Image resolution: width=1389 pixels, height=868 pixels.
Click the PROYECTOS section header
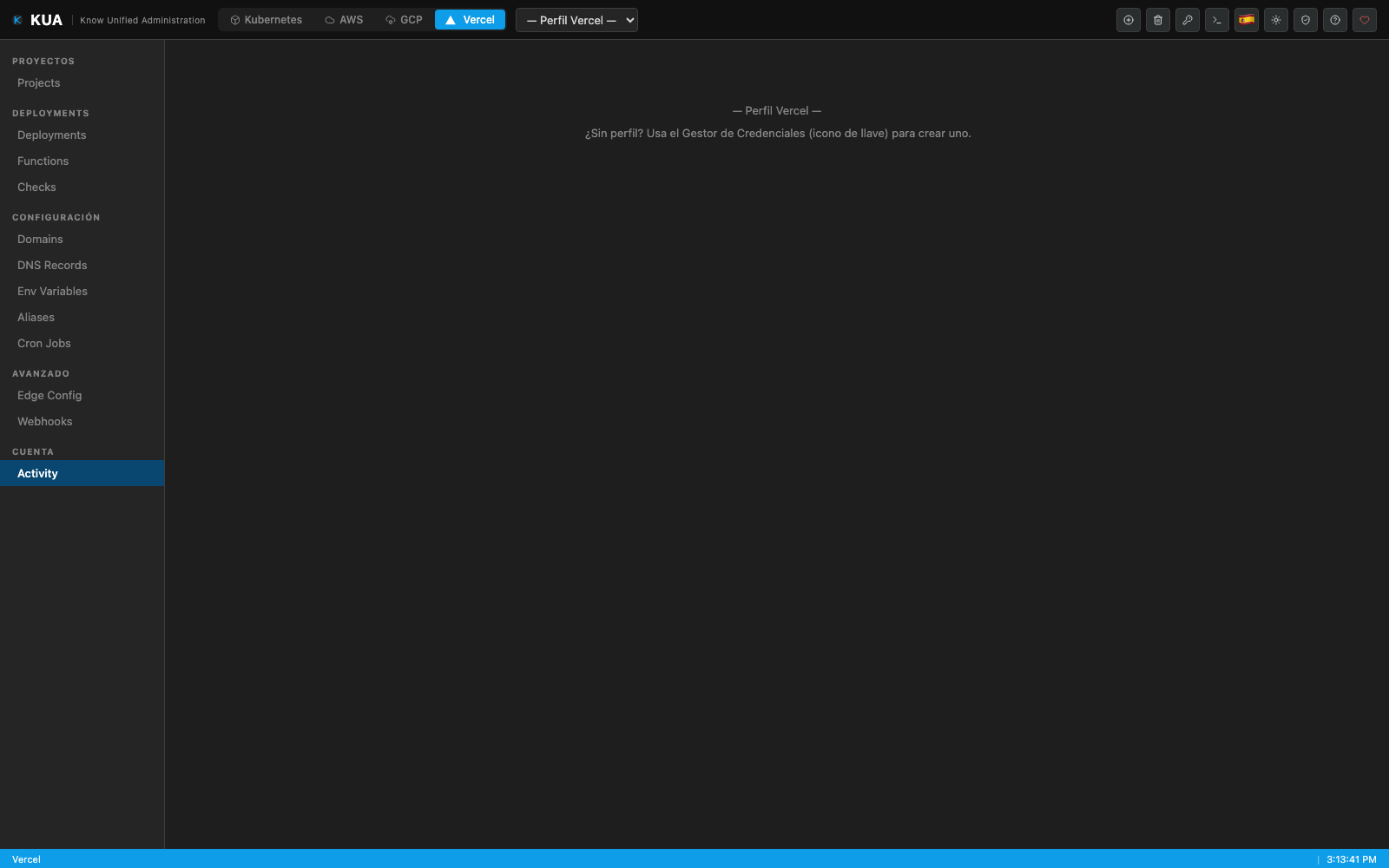coord(43,62)
